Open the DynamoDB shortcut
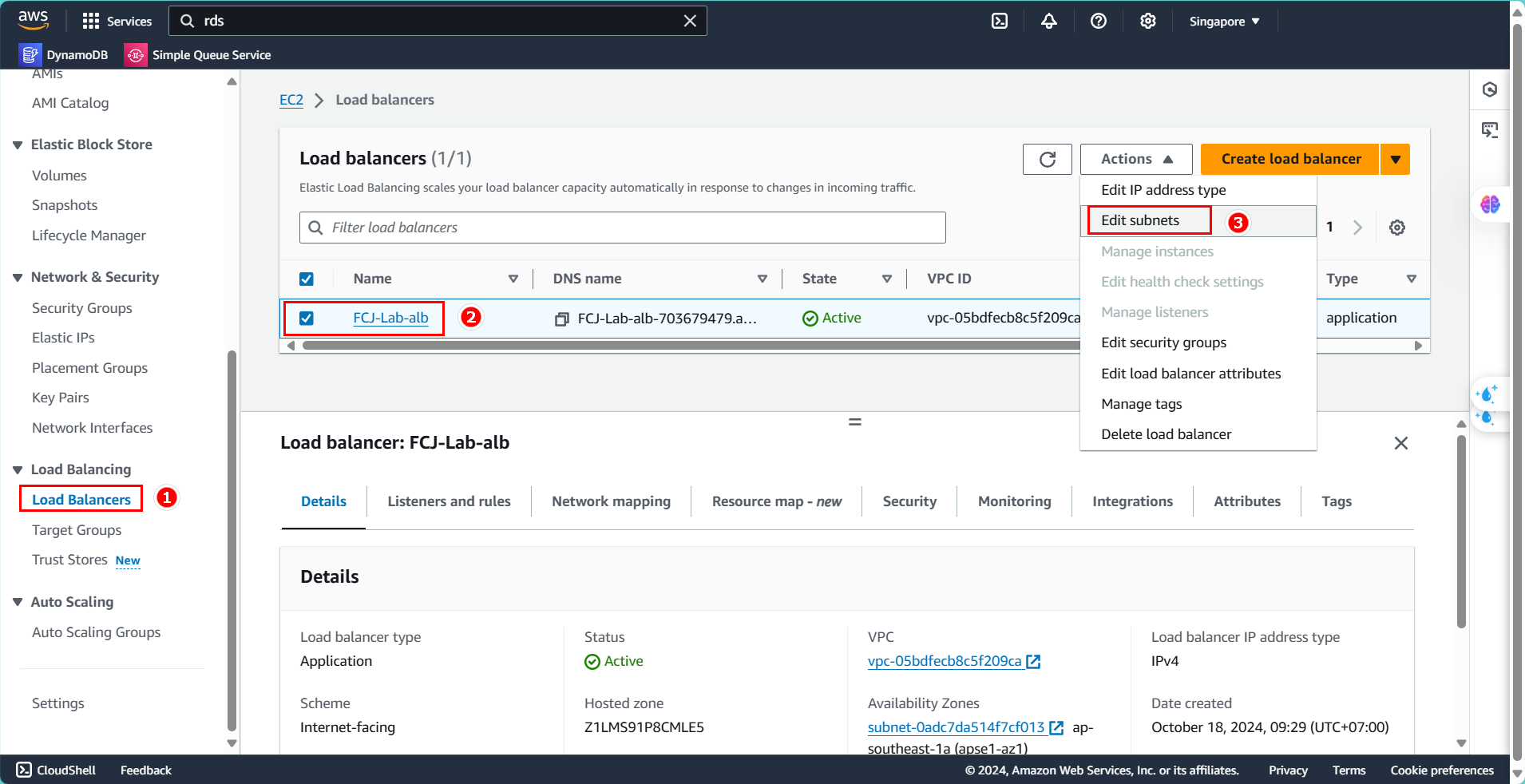The height and width of the screenshot is (784, 1525). (x=64, y=54)
